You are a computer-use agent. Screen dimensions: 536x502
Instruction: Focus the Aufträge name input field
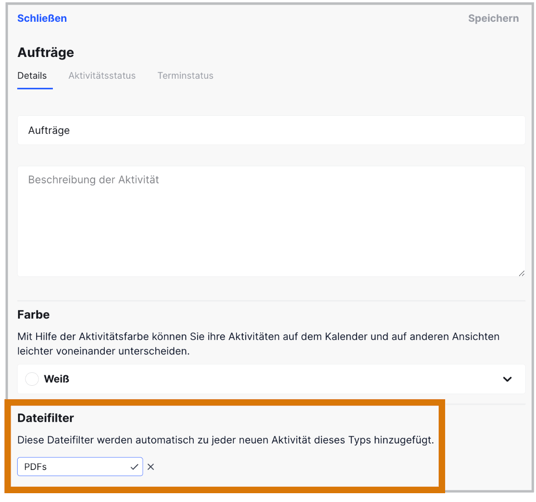click(x=271, y=130)
